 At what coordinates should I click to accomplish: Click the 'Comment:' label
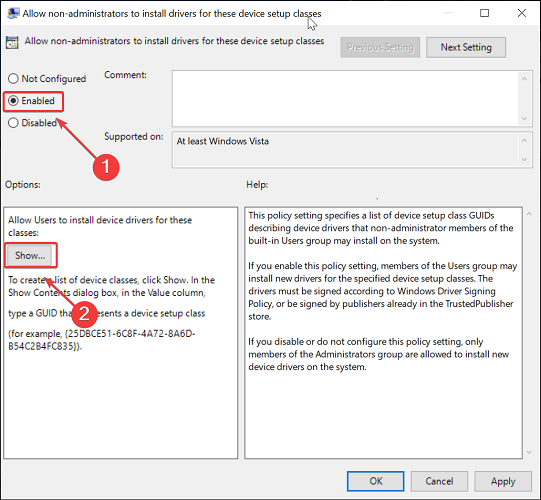tap(125, 75)
